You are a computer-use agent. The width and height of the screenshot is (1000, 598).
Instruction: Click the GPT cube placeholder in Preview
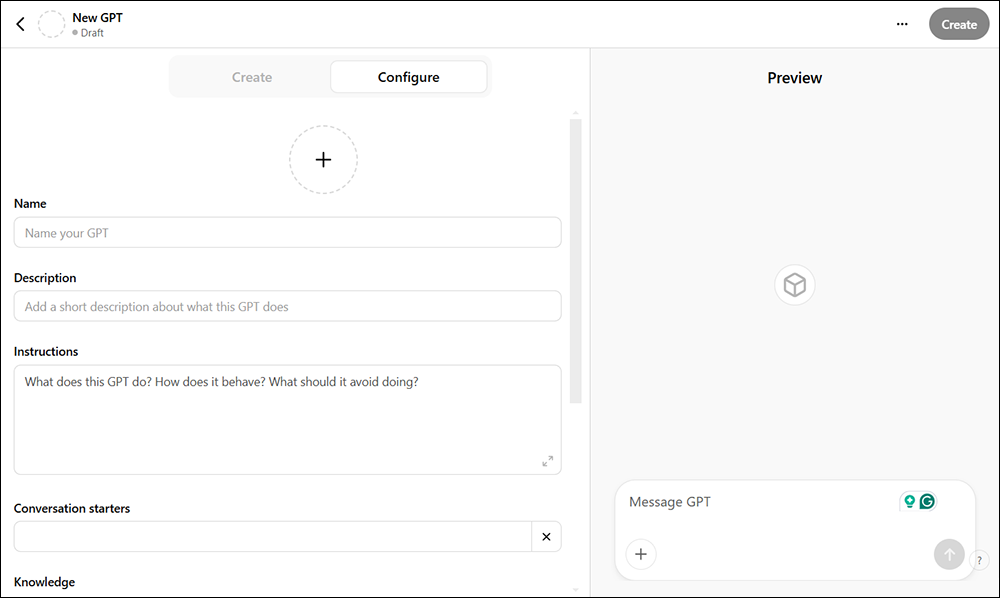click(794, 284)
